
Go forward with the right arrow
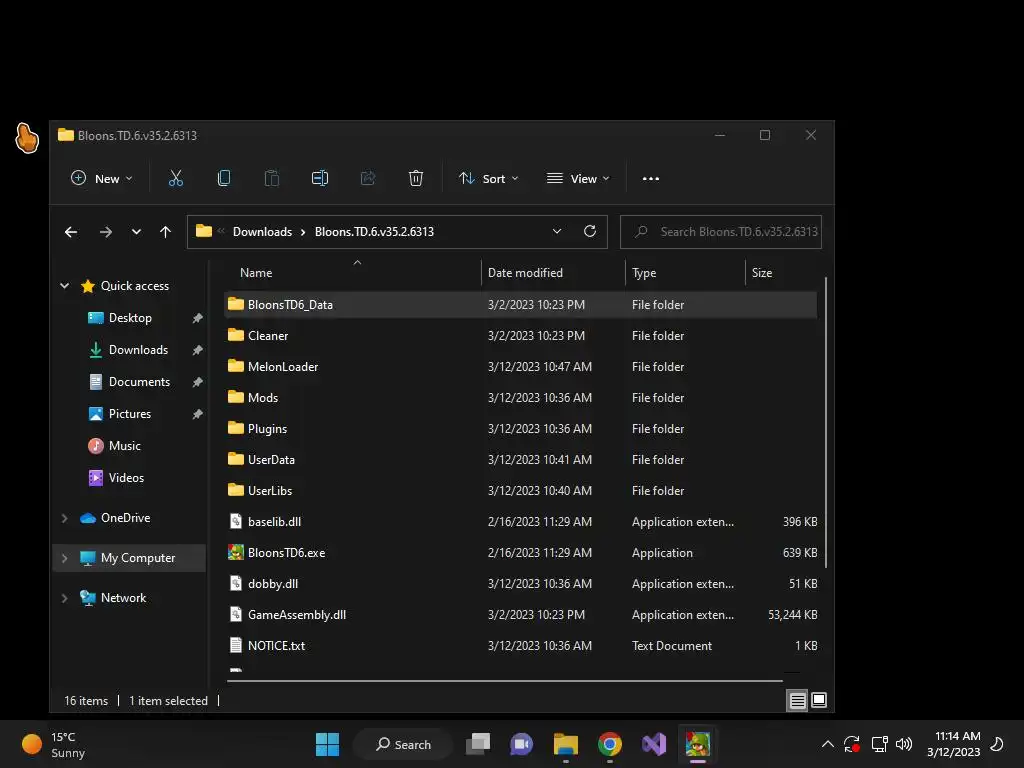[x=106, y=232]
